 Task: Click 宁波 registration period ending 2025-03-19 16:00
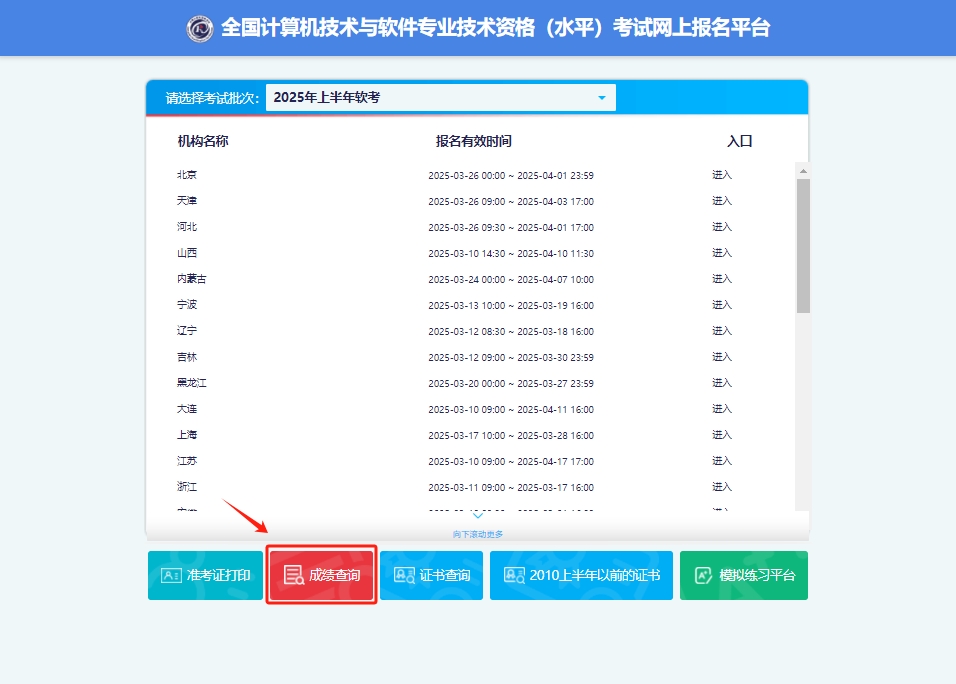coord(511,305)
